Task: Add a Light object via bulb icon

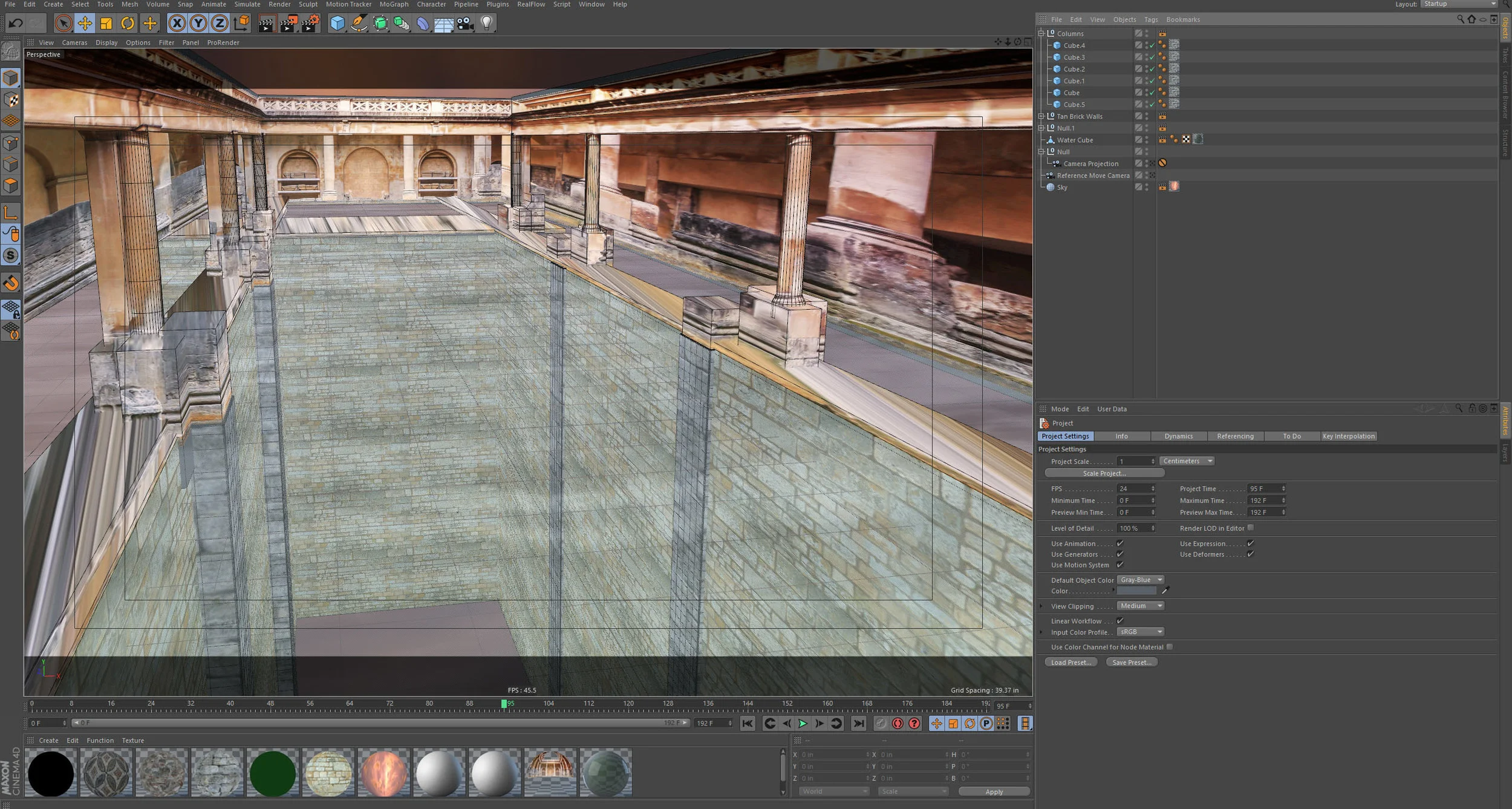Action: 487,24
